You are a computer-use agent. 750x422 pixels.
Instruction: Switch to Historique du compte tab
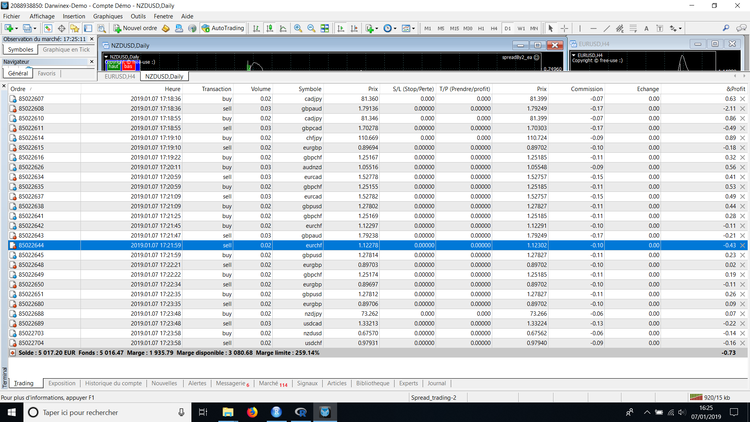click(x=112, y=383)
